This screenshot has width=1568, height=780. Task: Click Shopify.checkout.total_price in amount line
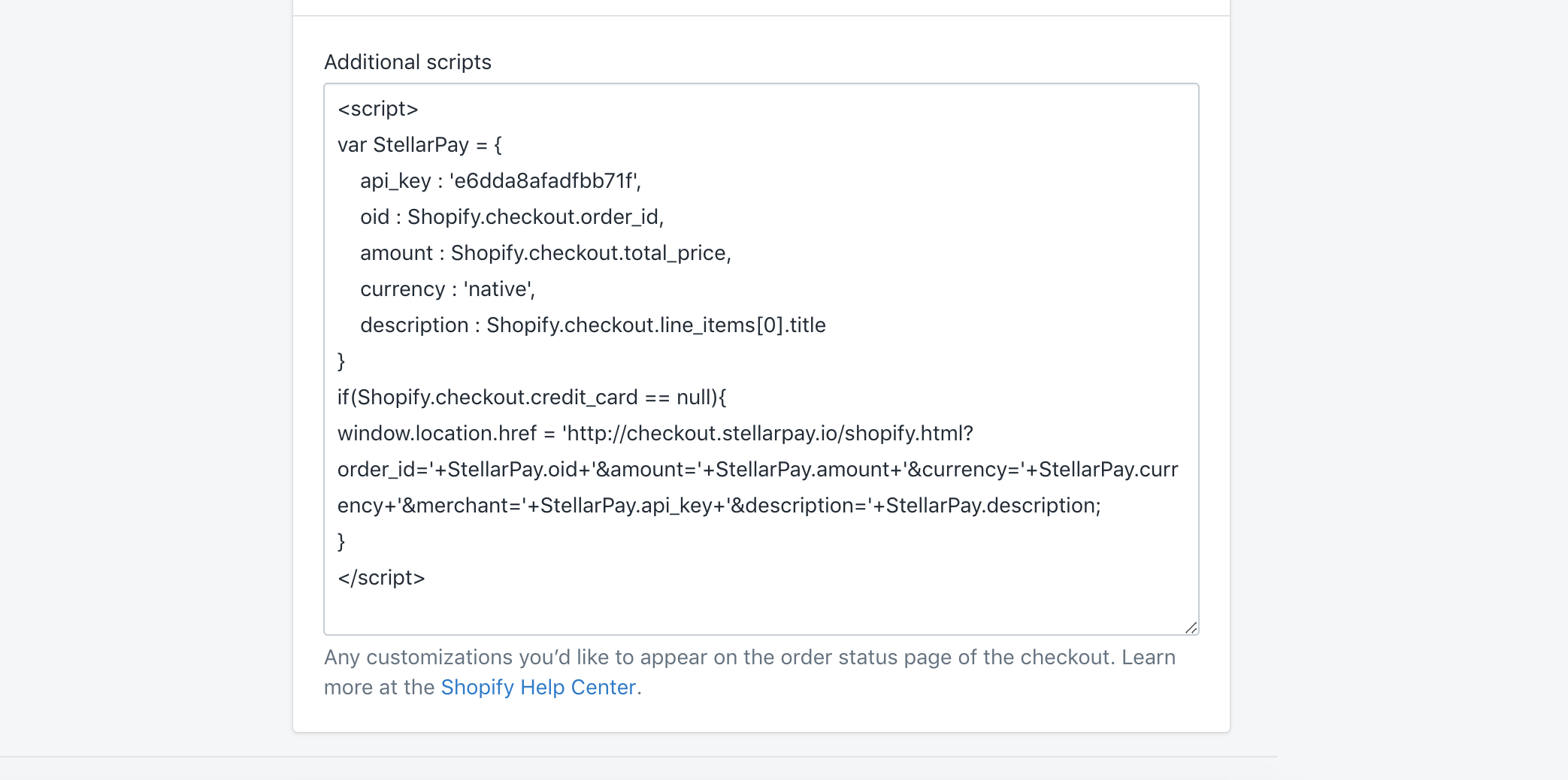click(x=590, y=253)
